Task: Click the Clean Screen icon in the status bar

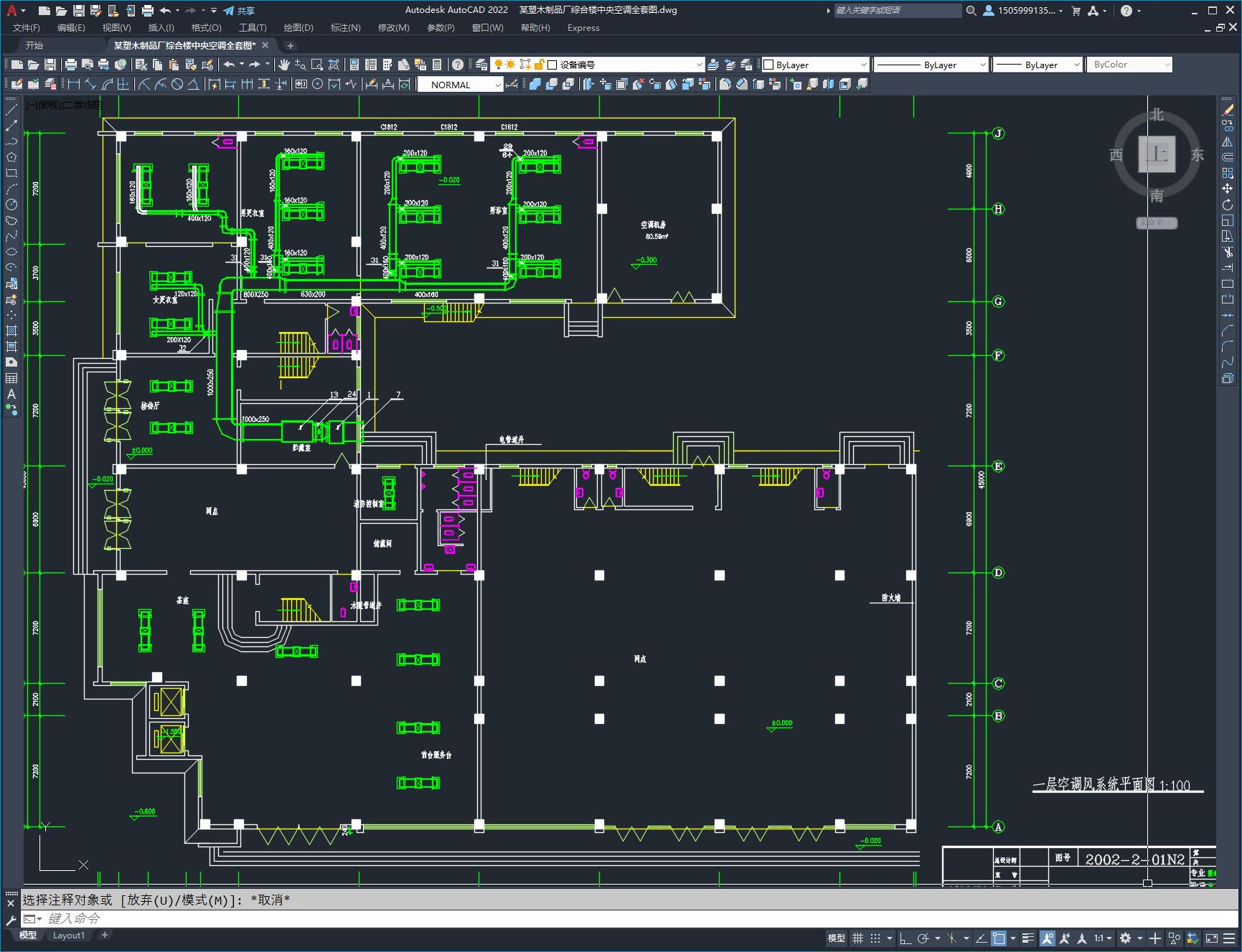Action: coord(1211,938)
